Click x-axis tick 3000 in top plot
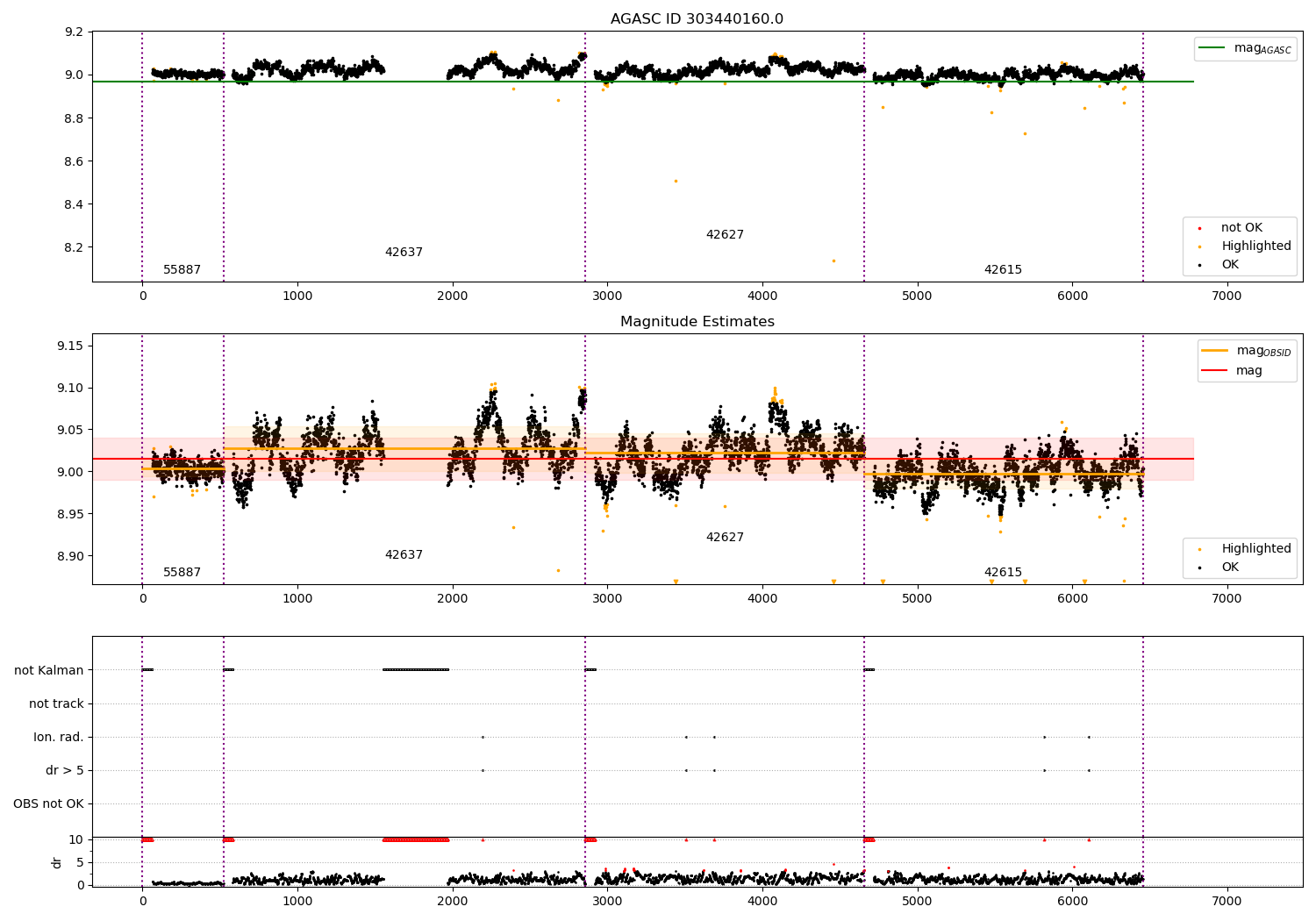1316x921 pixels. 607,296
